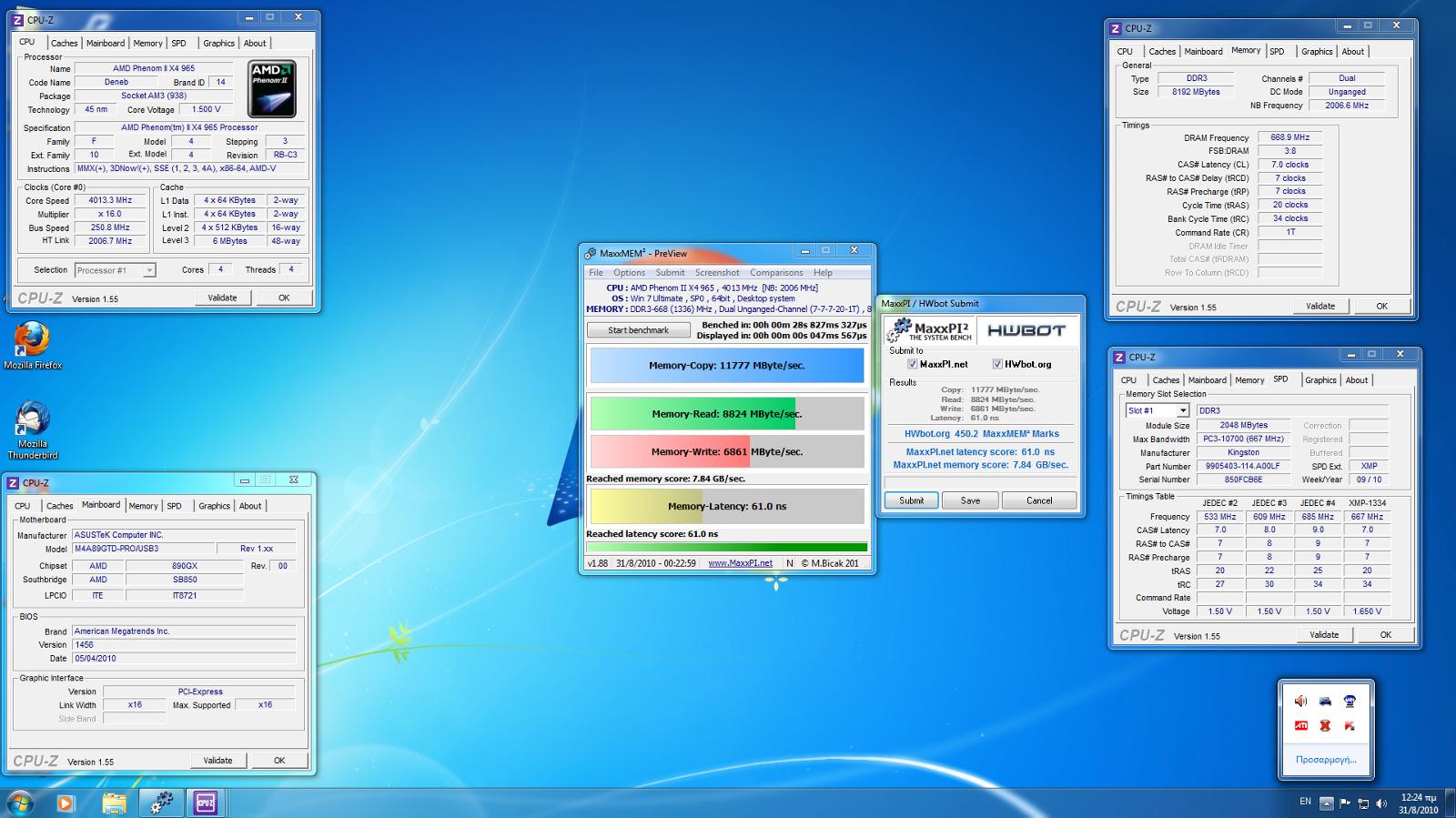Open the Windows Start menu orb

[x=20, y=803]
